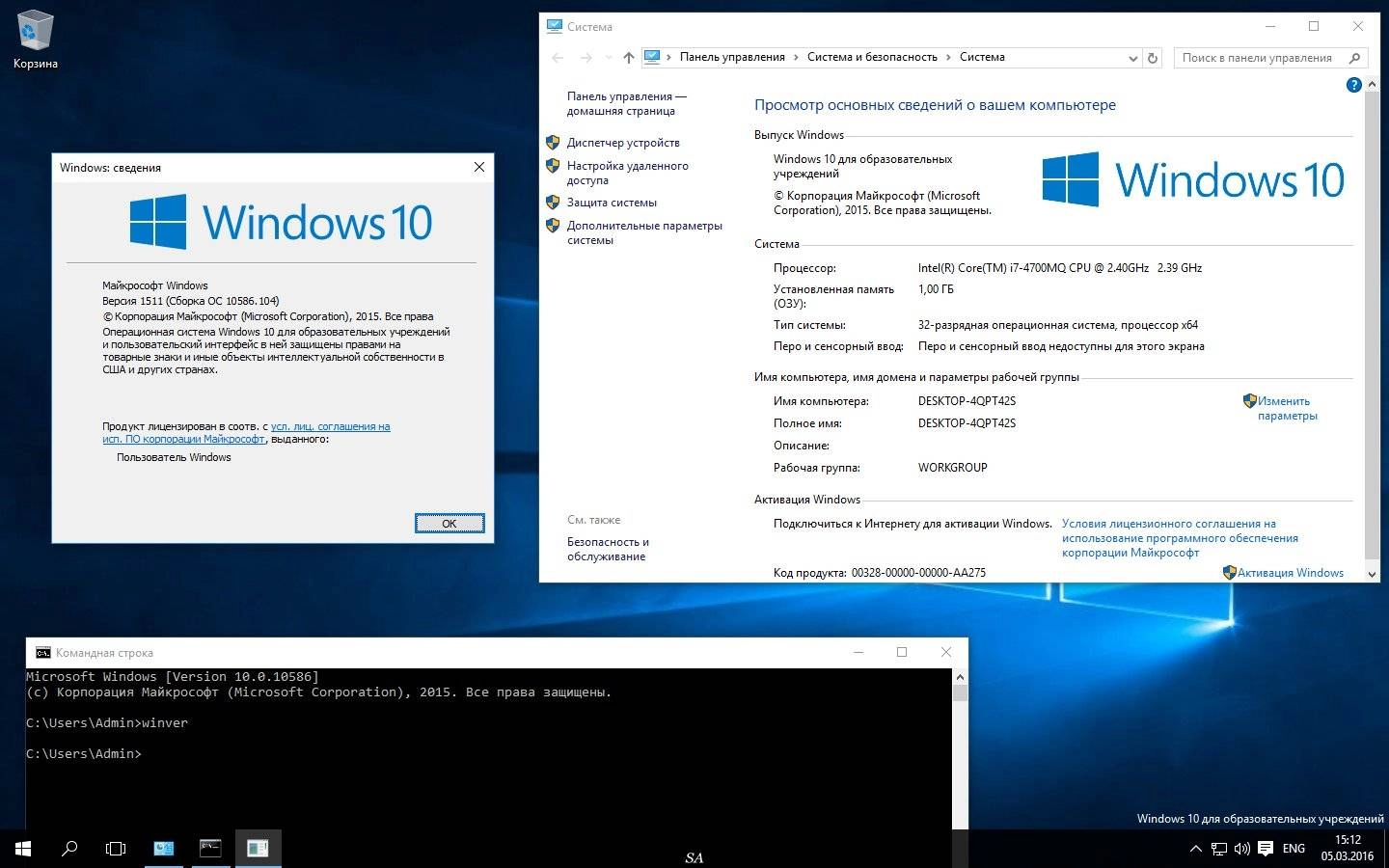Open Настройка удаленного доступа link
This screenshot has height=868, width=1389.
click(x=628, y=173)
